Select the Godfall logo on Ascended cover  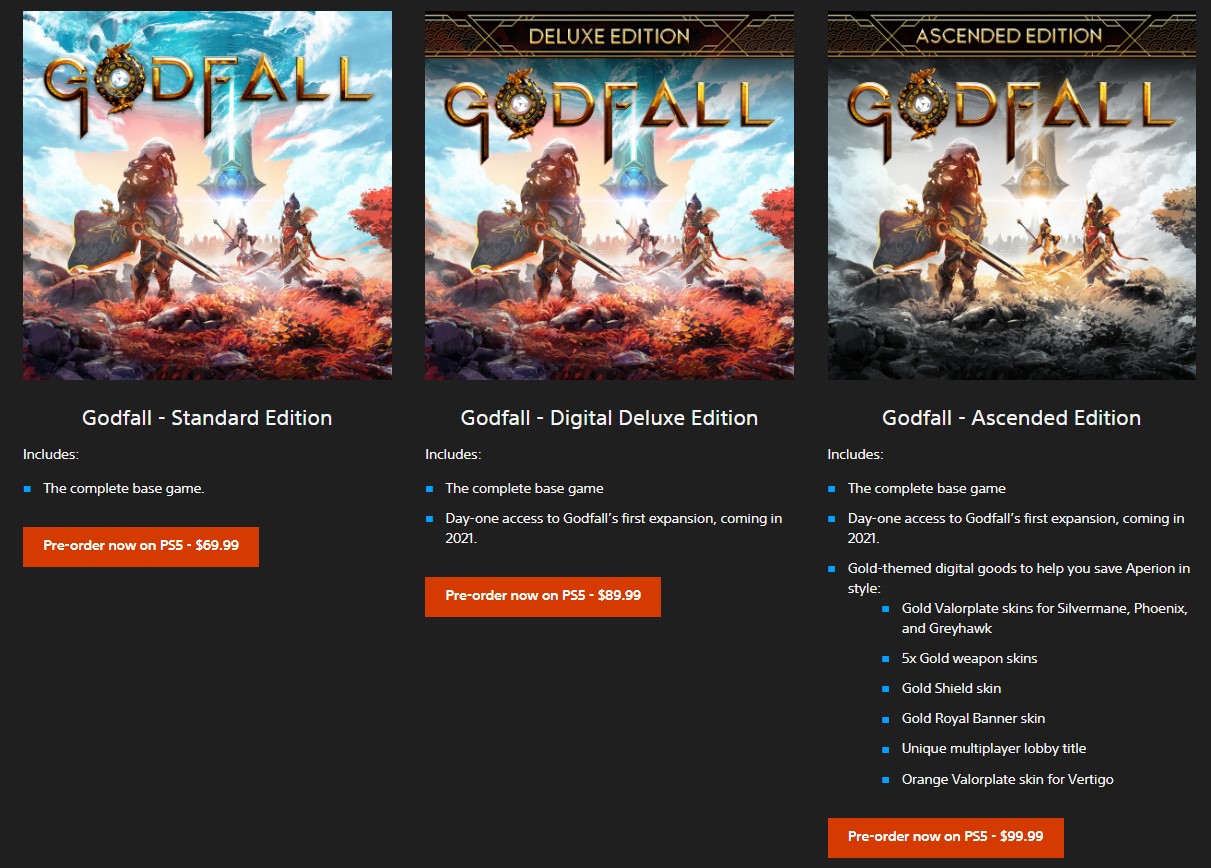tap(1011, 110)
